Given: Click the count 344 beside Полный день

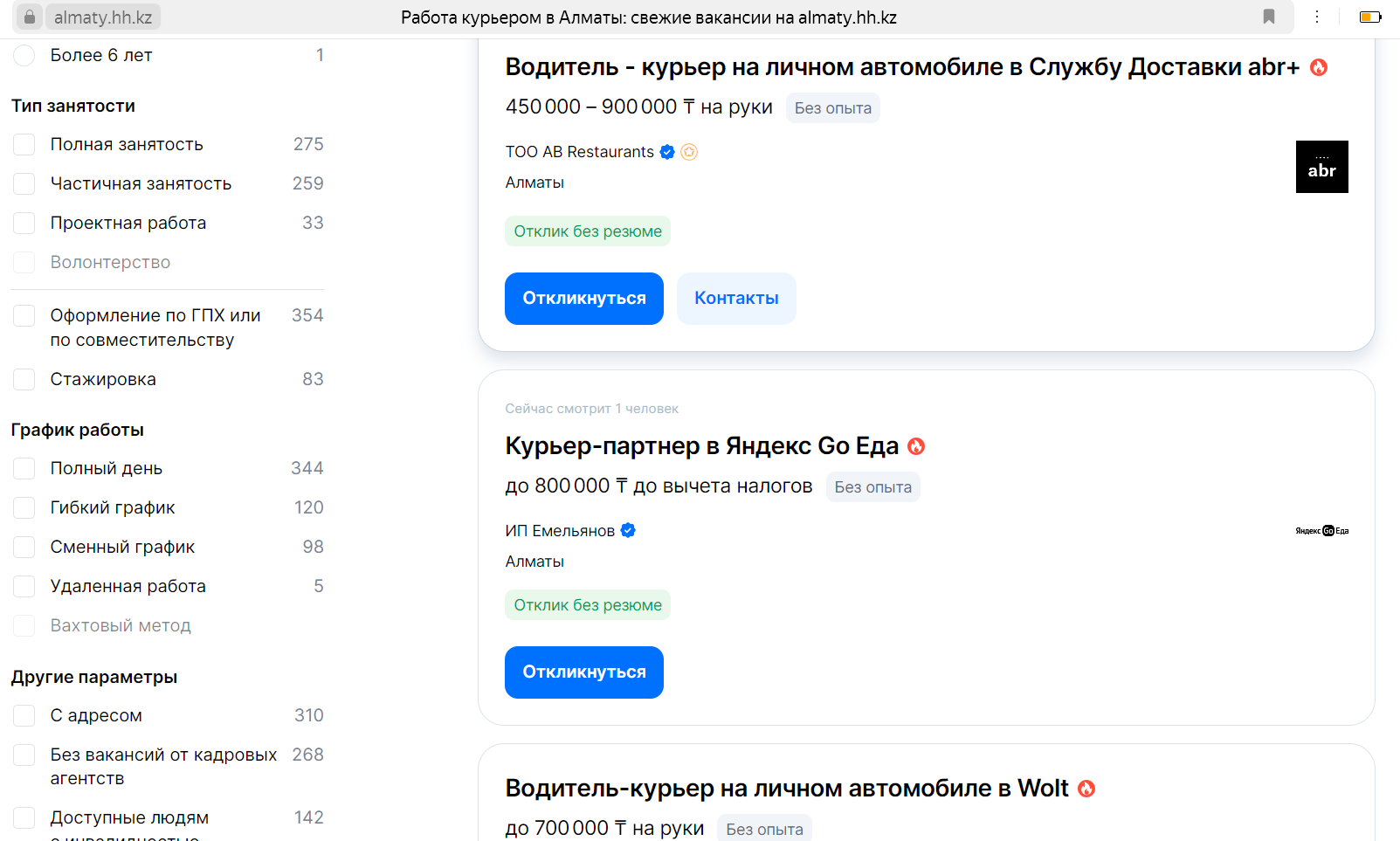Looking at the screenshot, I should 307,468.
